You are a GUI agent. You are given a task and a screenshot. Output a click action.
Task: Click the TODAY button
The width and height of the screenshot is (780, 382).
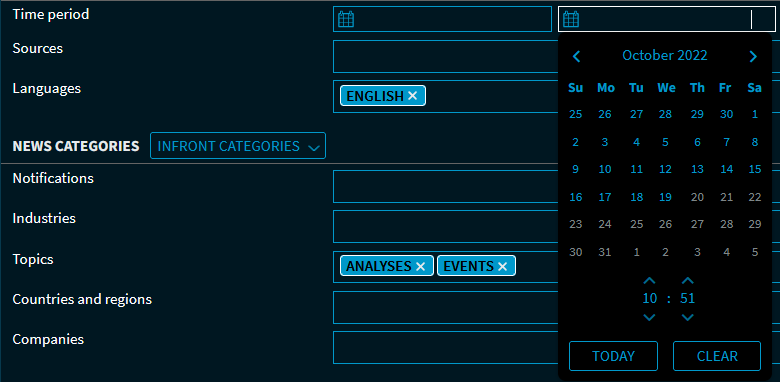tap(613, 356)
